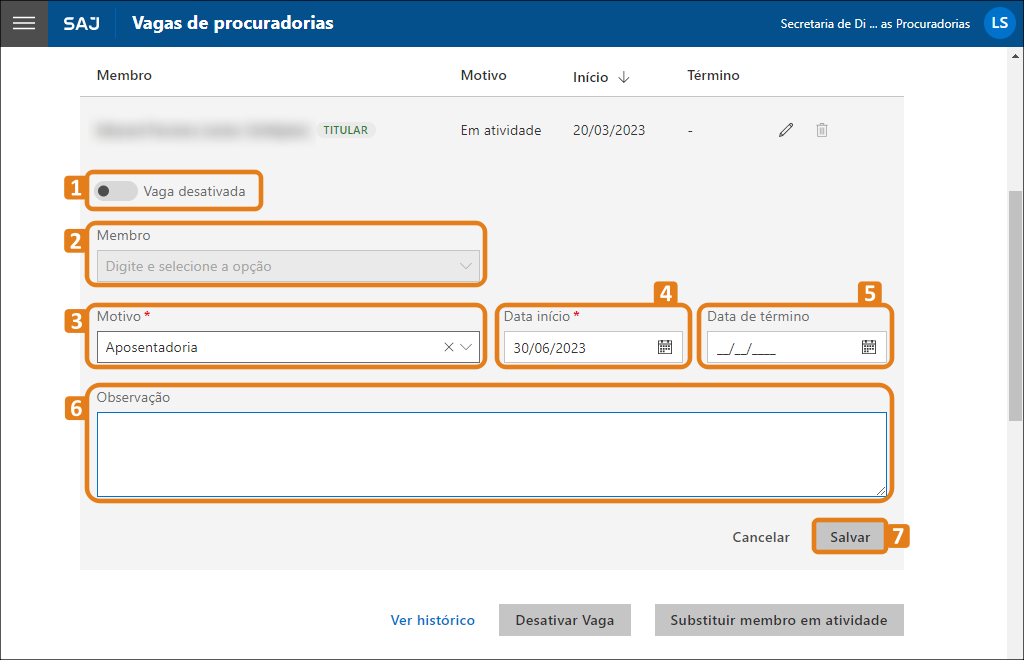Click the Salvar button
Image resolution: width=1024 pixels, height=660 pixels.
tap(849, 537)
